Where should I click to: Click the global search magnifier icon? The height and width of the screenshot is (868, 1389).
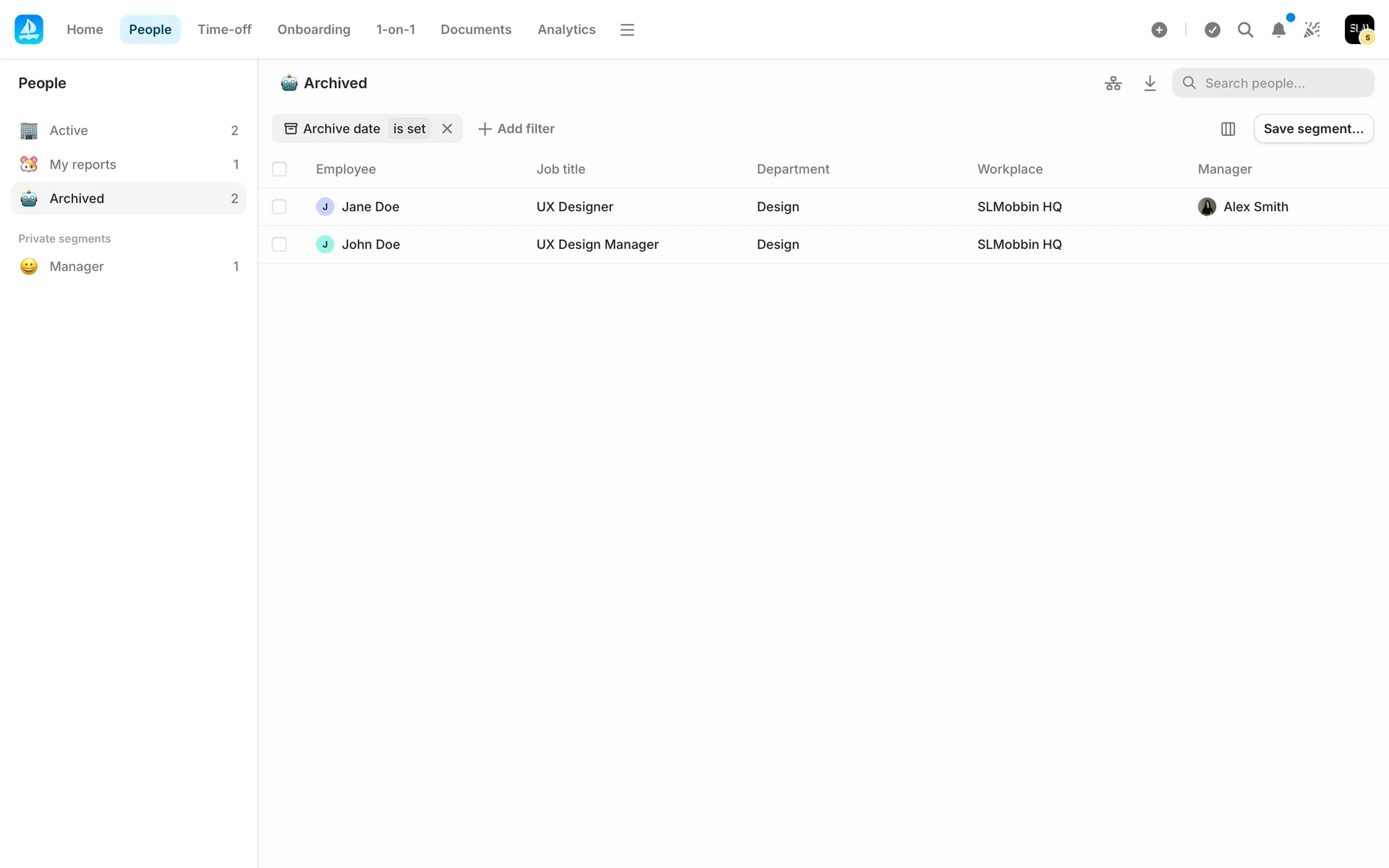tap(1245, 30)
